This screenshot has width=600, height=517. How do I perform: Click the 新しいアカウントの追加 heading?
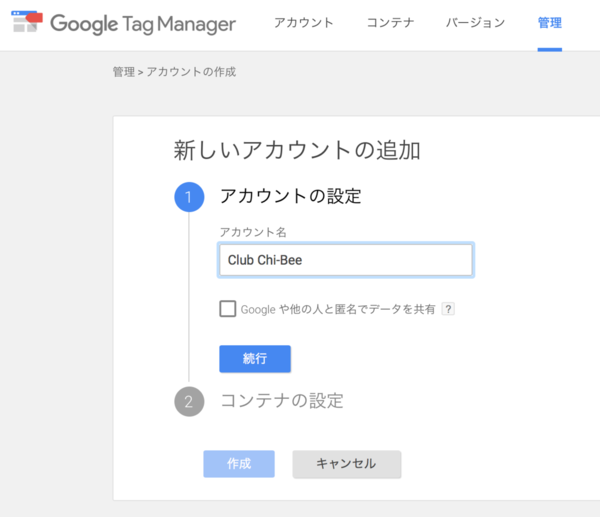[x=297, y=150]
